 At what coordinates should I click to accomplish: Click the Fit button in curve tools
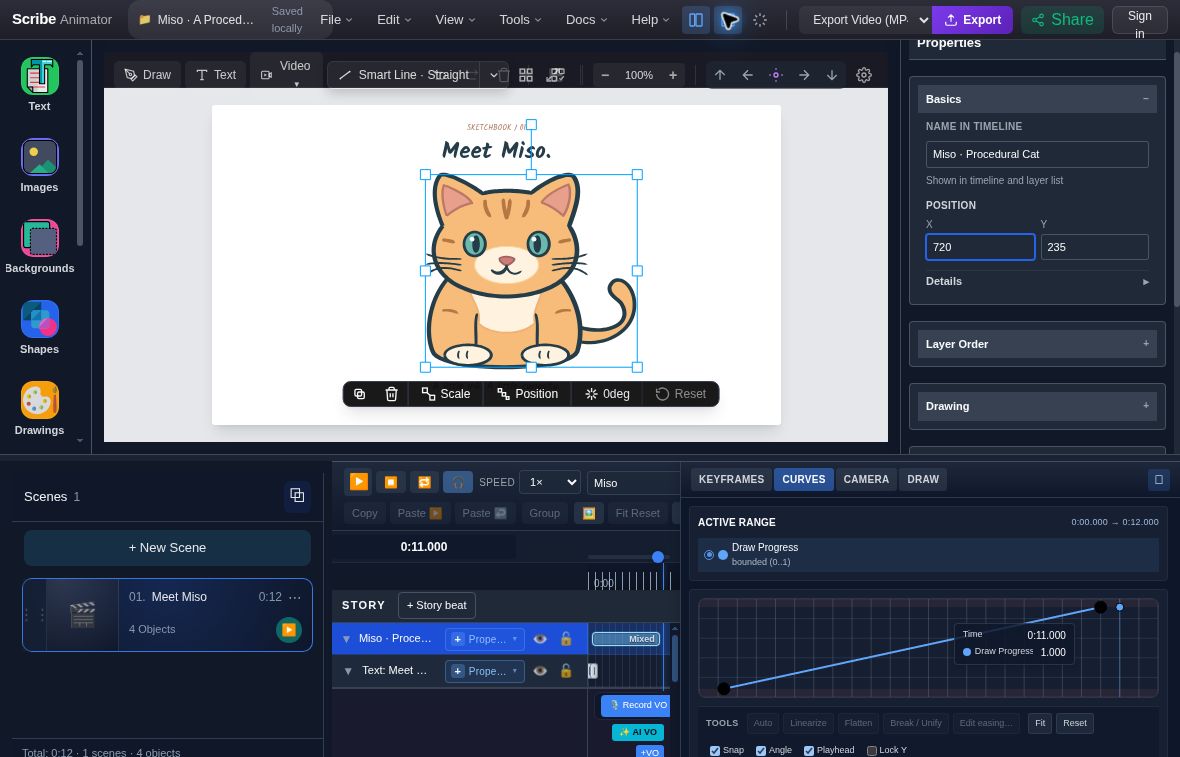[x=1039, y=723]
